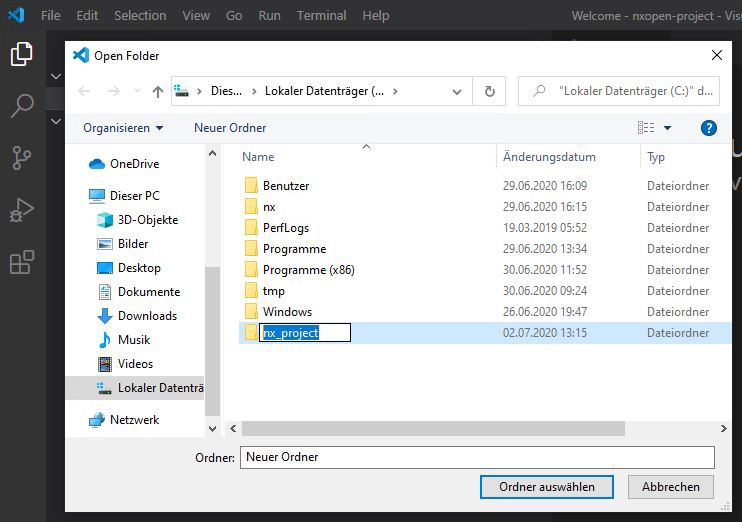Open the Run and Debug view icon

(x=21, y=210)
